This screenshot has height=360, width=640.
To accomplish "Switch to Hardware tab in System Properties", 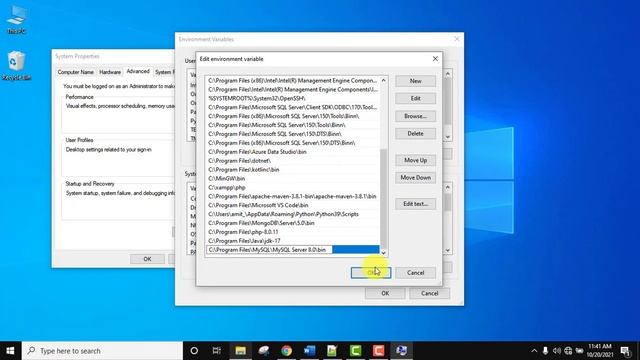I will 110,72.
